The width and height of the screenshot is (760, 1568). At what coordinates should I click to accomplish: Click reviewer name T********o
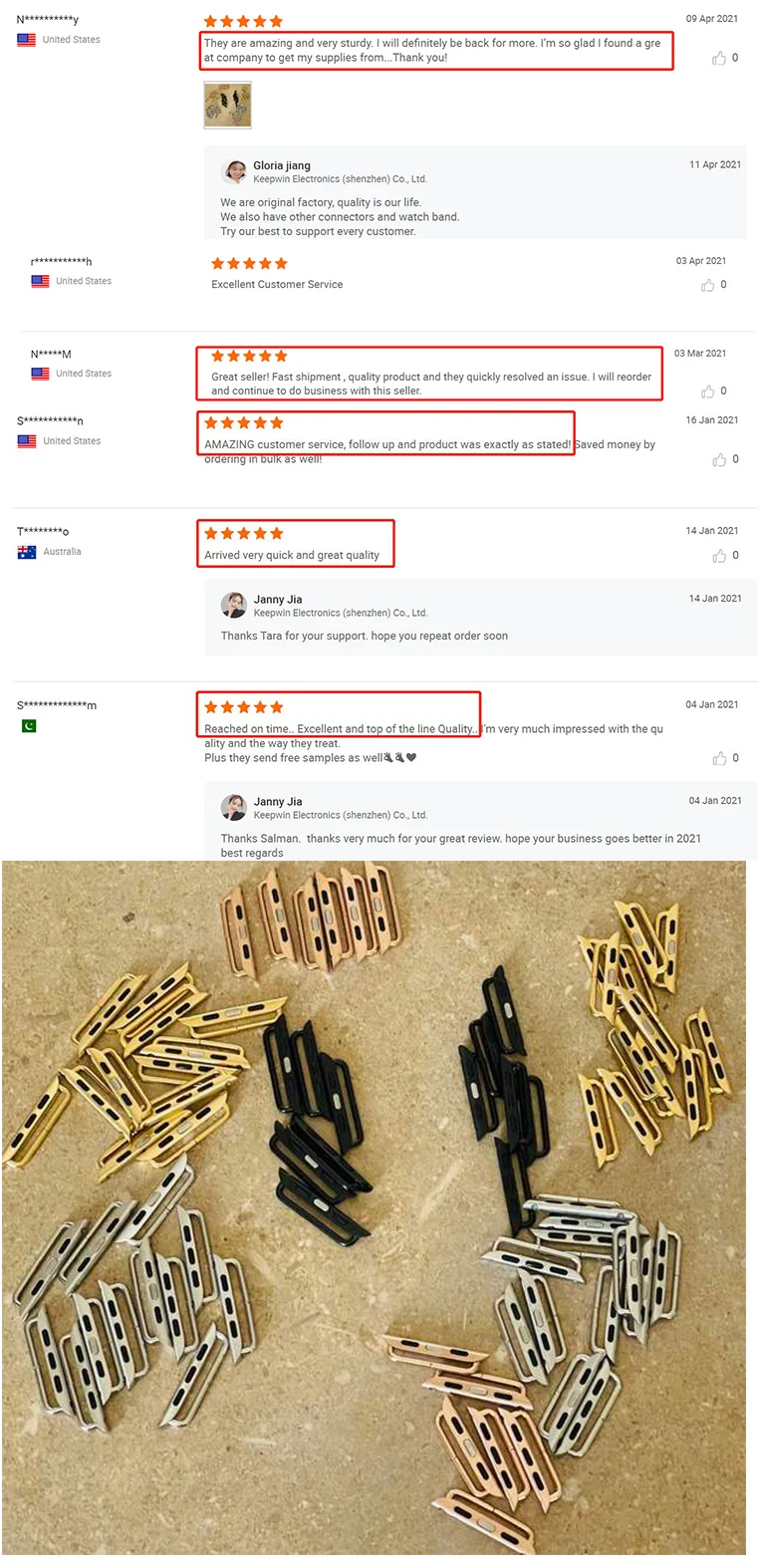(43, 531)
